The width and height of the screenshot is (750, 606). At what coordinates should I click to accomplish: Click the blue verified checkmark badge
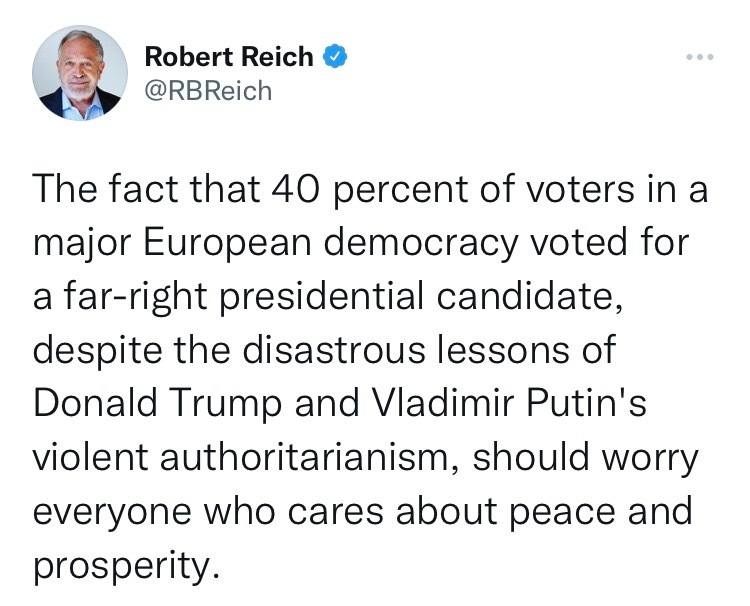tap(335, 56)
